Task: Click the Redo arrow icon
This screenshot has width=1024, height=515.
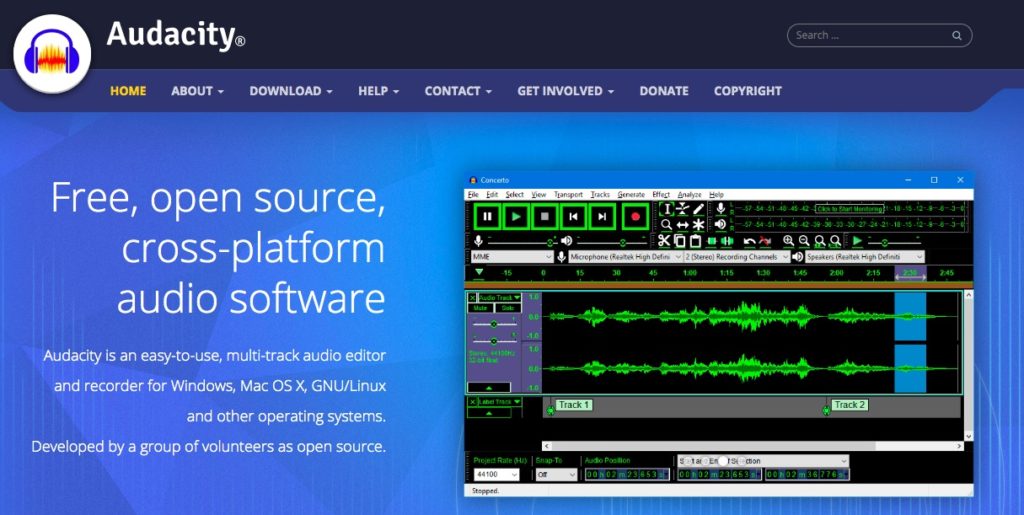Action: [x=765, y=242]
